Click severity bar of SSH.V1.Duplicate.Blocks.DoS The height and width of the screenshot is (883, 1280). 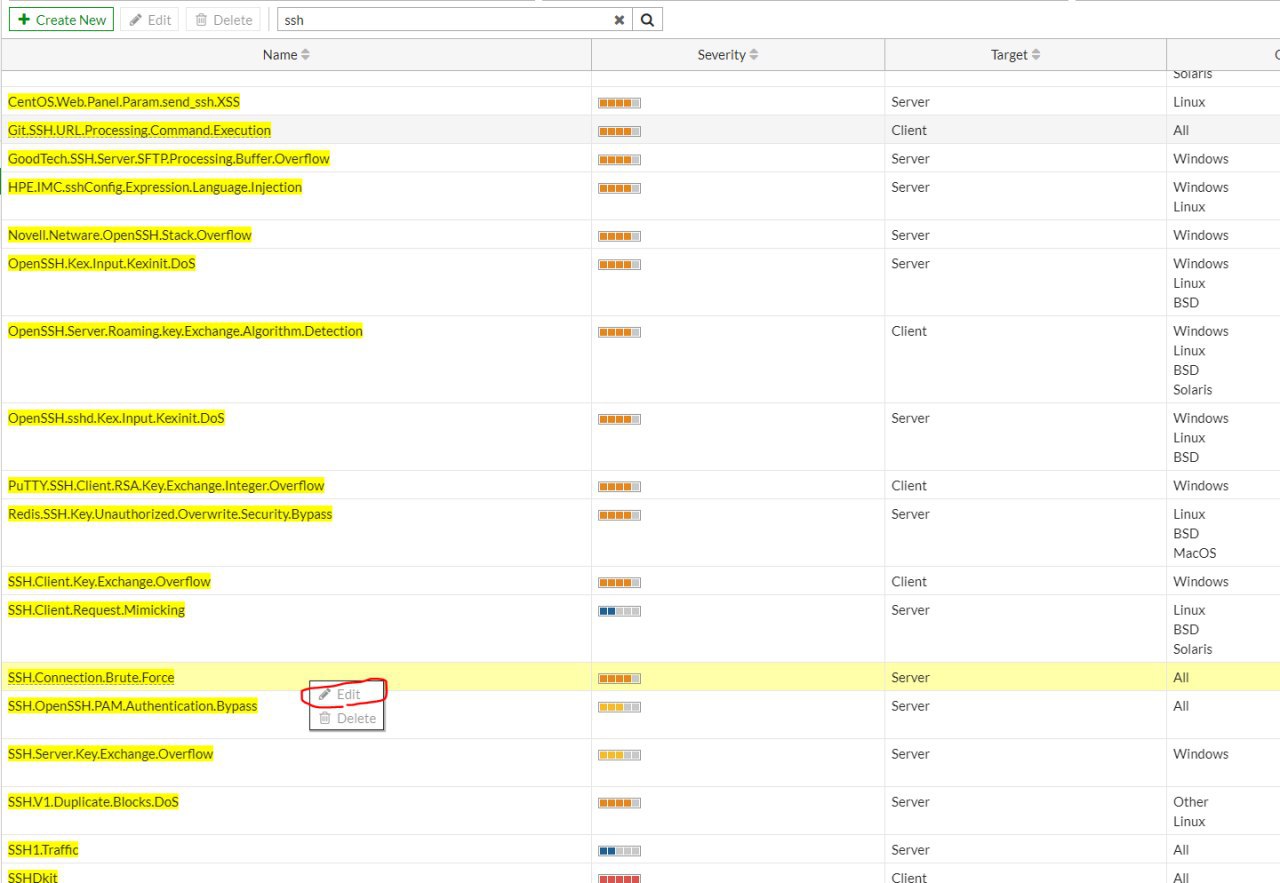coord(619,803)
